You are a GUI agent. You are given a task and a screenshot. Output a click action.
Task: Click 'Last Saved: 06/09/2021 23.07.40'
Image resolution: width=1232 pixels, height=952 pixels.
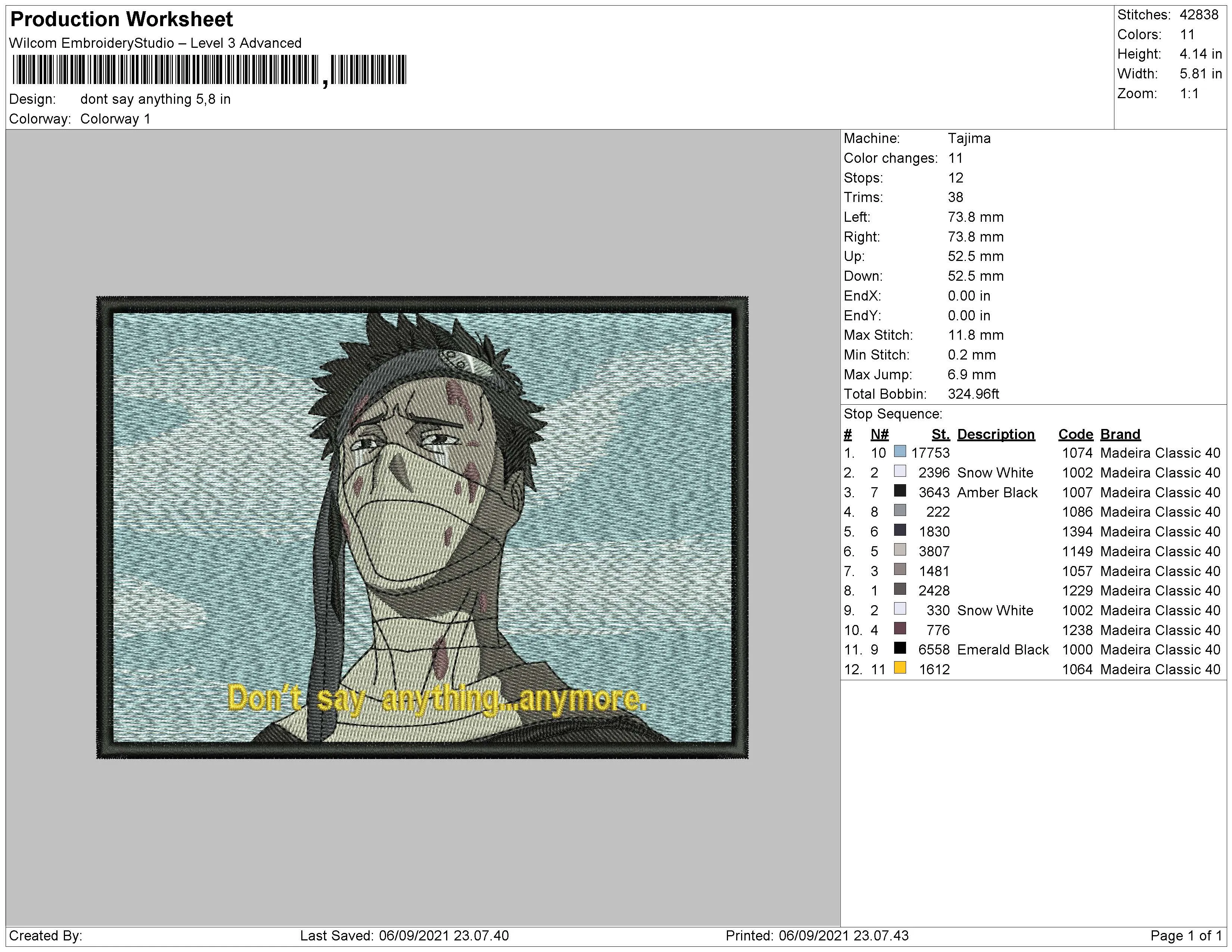coord(404,936)
